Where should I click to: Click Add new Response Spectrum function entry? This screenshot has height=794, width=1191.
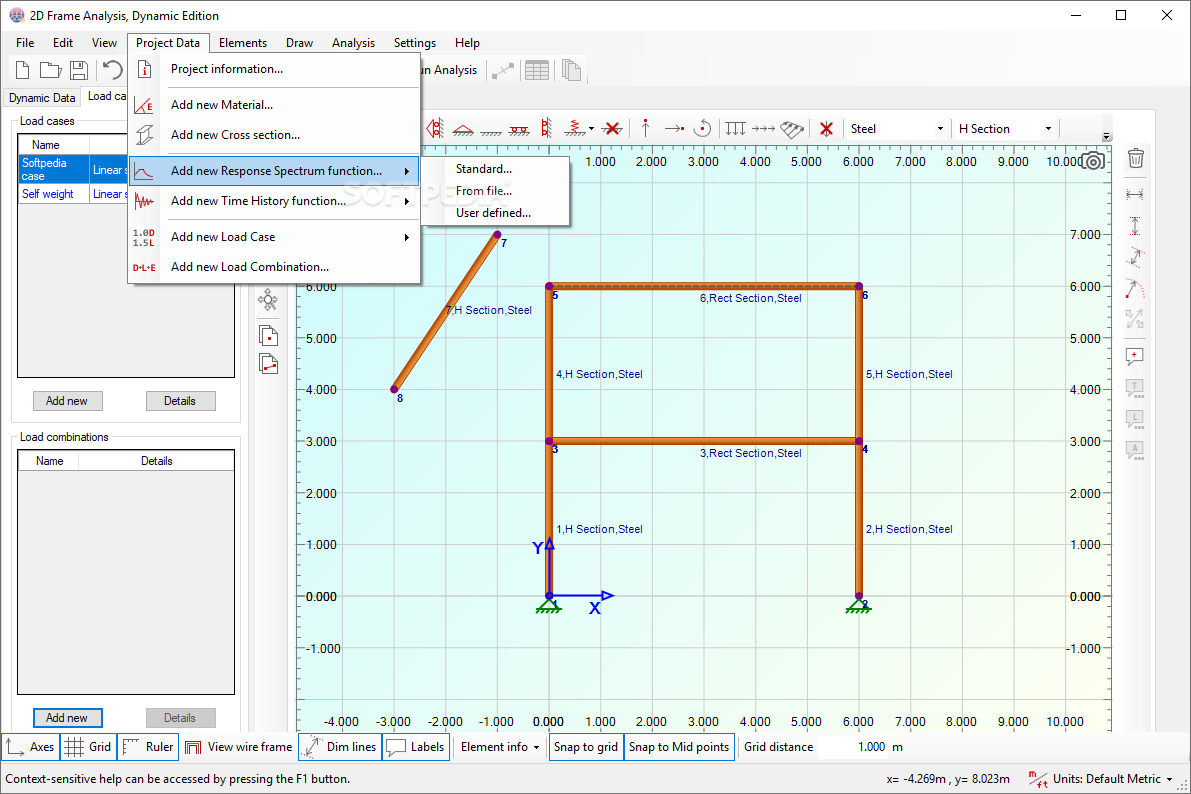274,171
